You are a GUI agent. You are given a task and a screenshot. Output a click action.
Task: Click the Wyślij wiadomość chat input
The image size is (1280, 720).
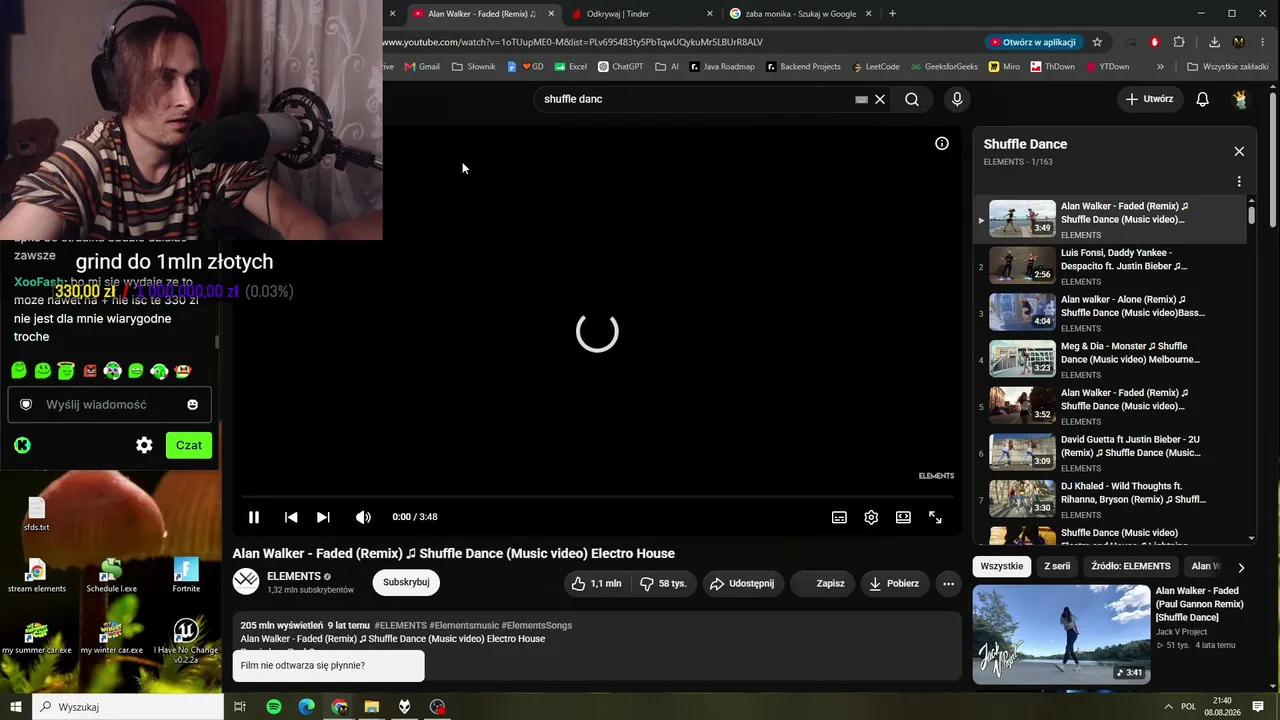[x=108, y=405]
